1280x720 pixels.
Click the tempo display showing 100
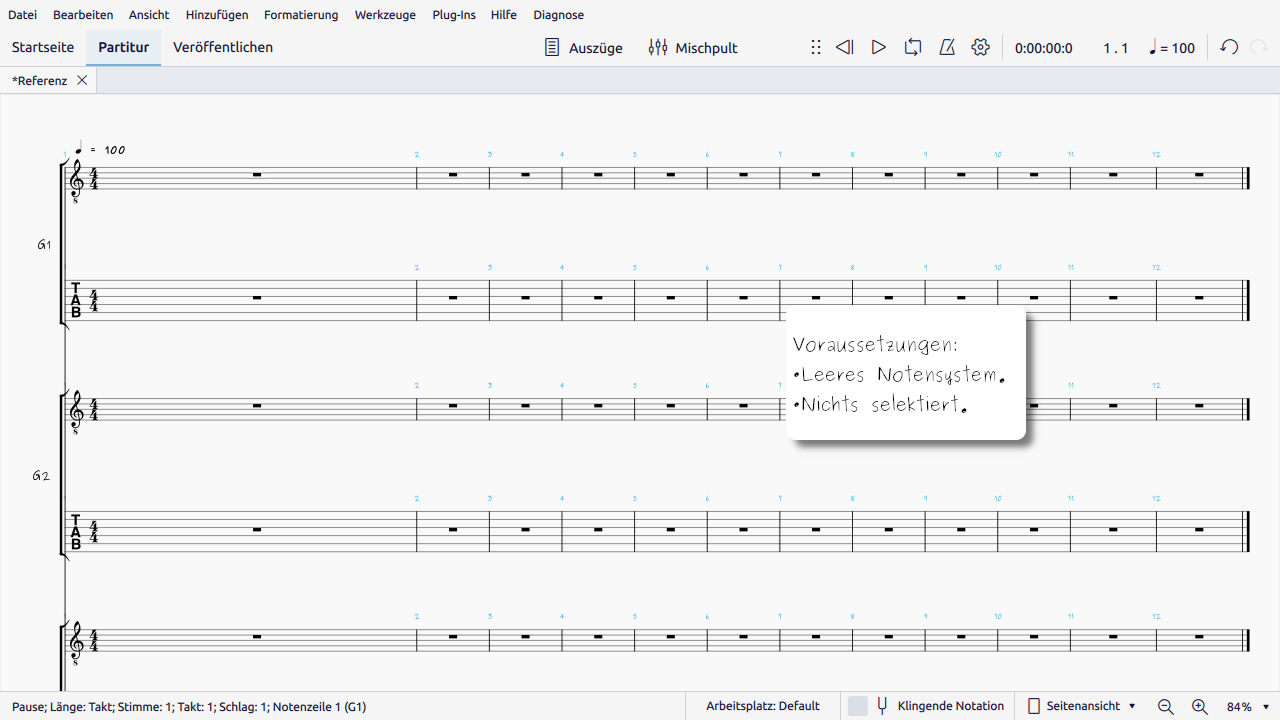pyautogui.click(x=1172, y=47)
